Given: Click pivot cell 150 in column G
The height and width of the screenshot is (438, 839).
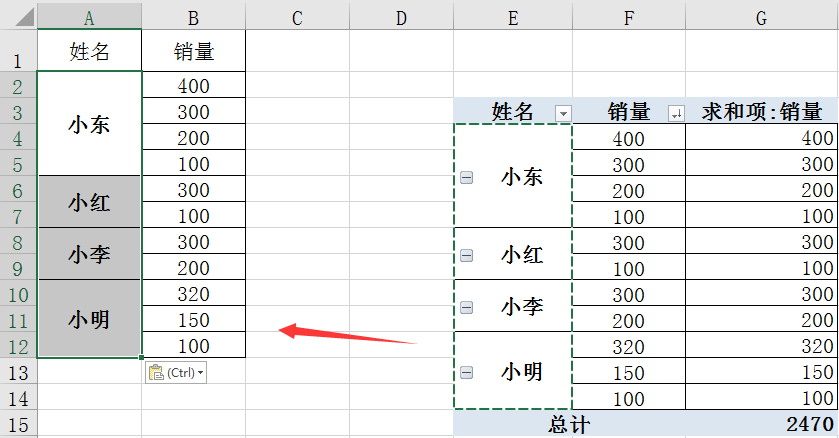Looking at the screenshot, I should coord(762,371).
